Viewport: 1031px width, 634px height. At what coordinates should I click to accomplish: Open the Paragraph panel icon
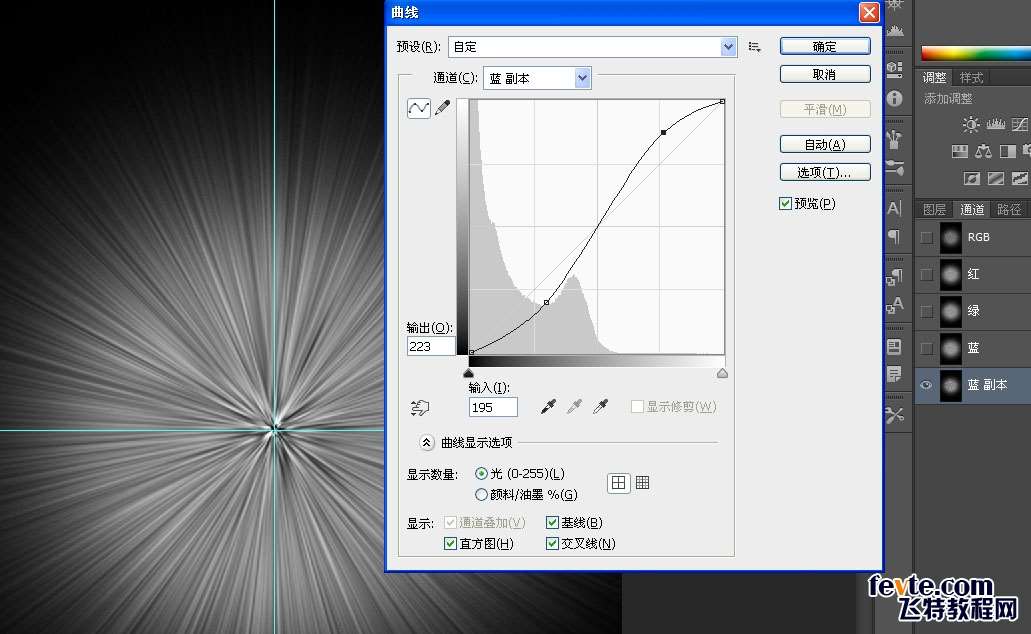(x=895, y=237)
